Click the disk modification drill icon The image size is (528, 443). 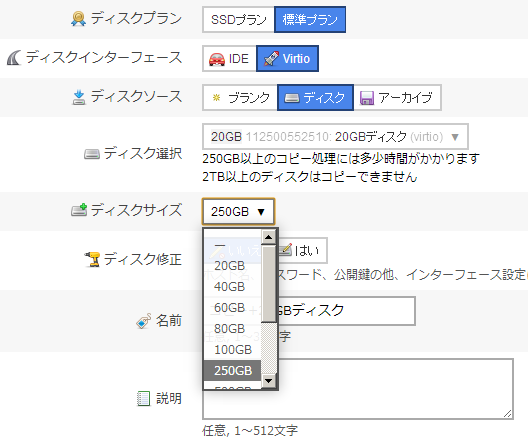(x=92, y=260)
